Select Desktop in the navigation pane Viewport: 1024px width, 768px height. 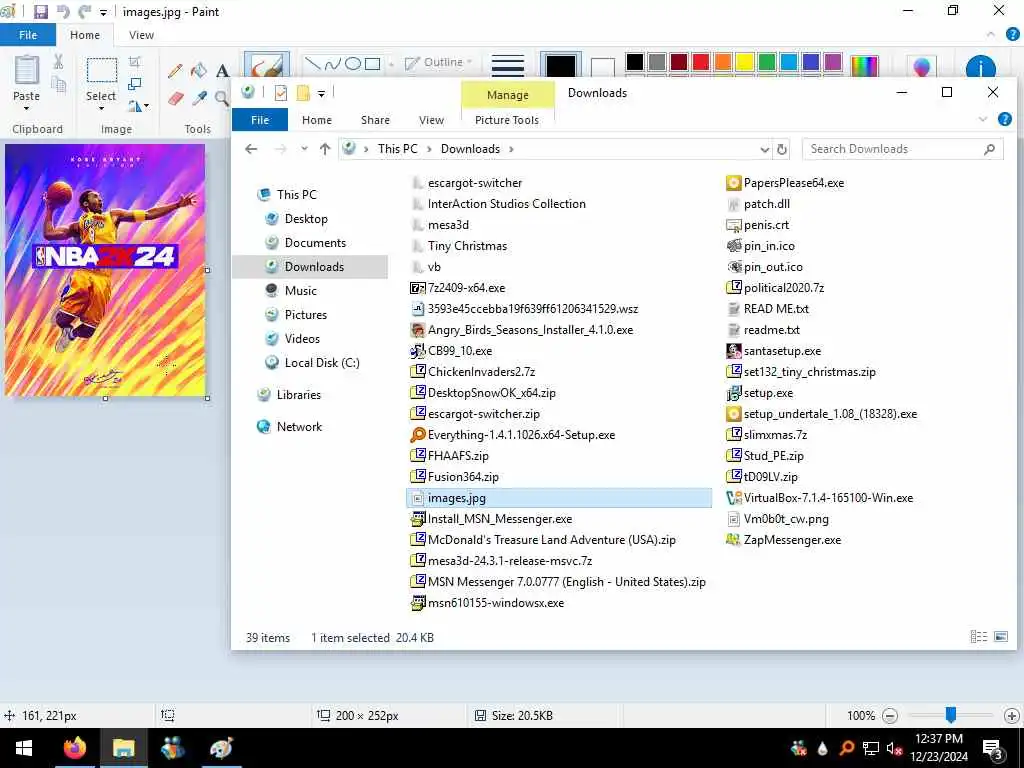(306, 219)
